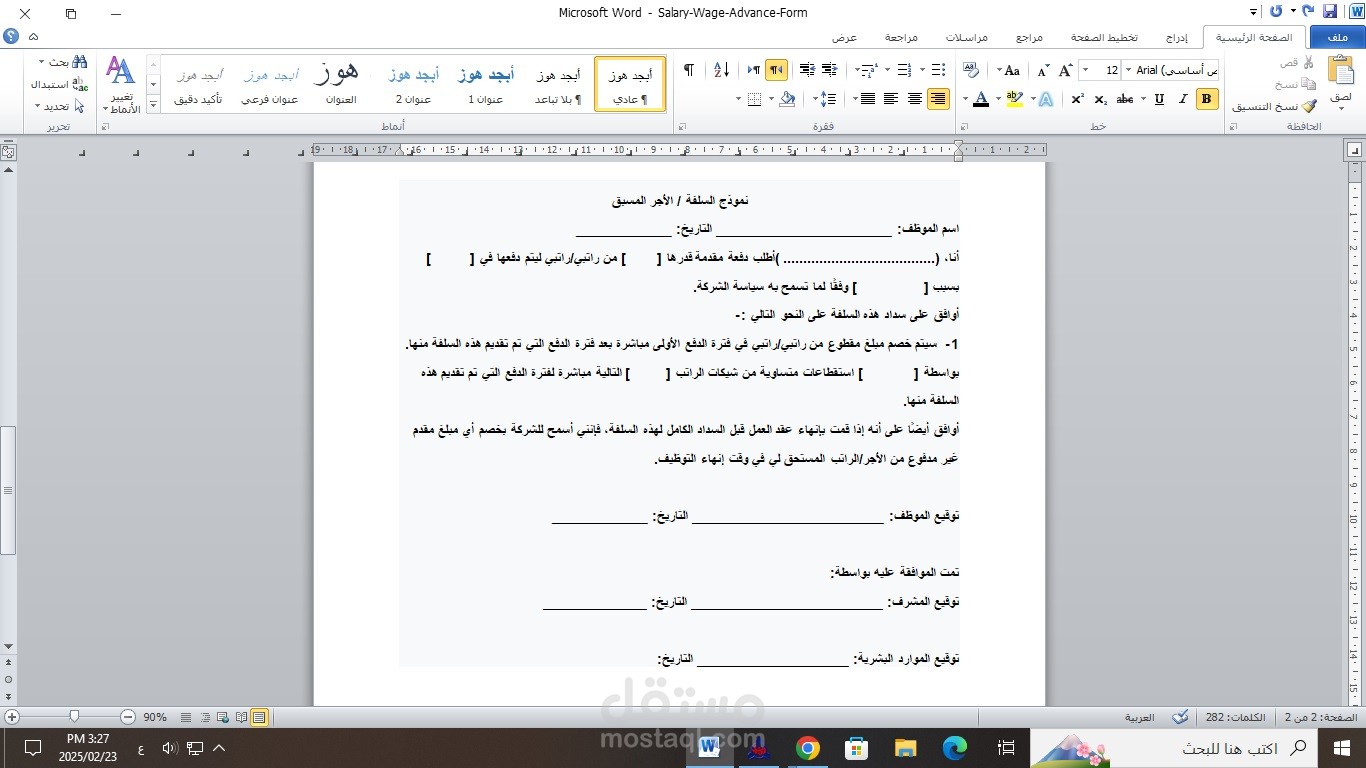
Task: Toggle Strikethrough formatting
Action: coord(1125,99)
